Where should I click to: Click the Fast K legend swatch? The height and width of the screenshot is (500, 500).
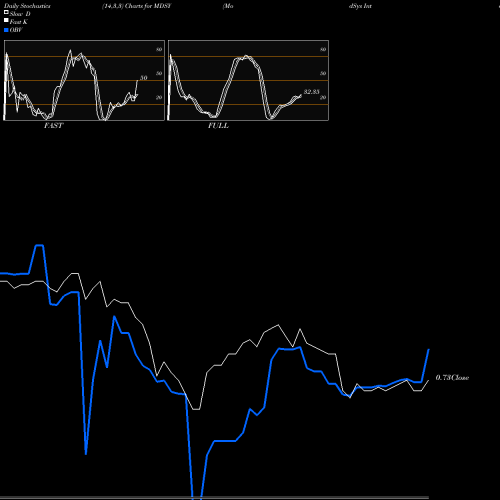6,21
